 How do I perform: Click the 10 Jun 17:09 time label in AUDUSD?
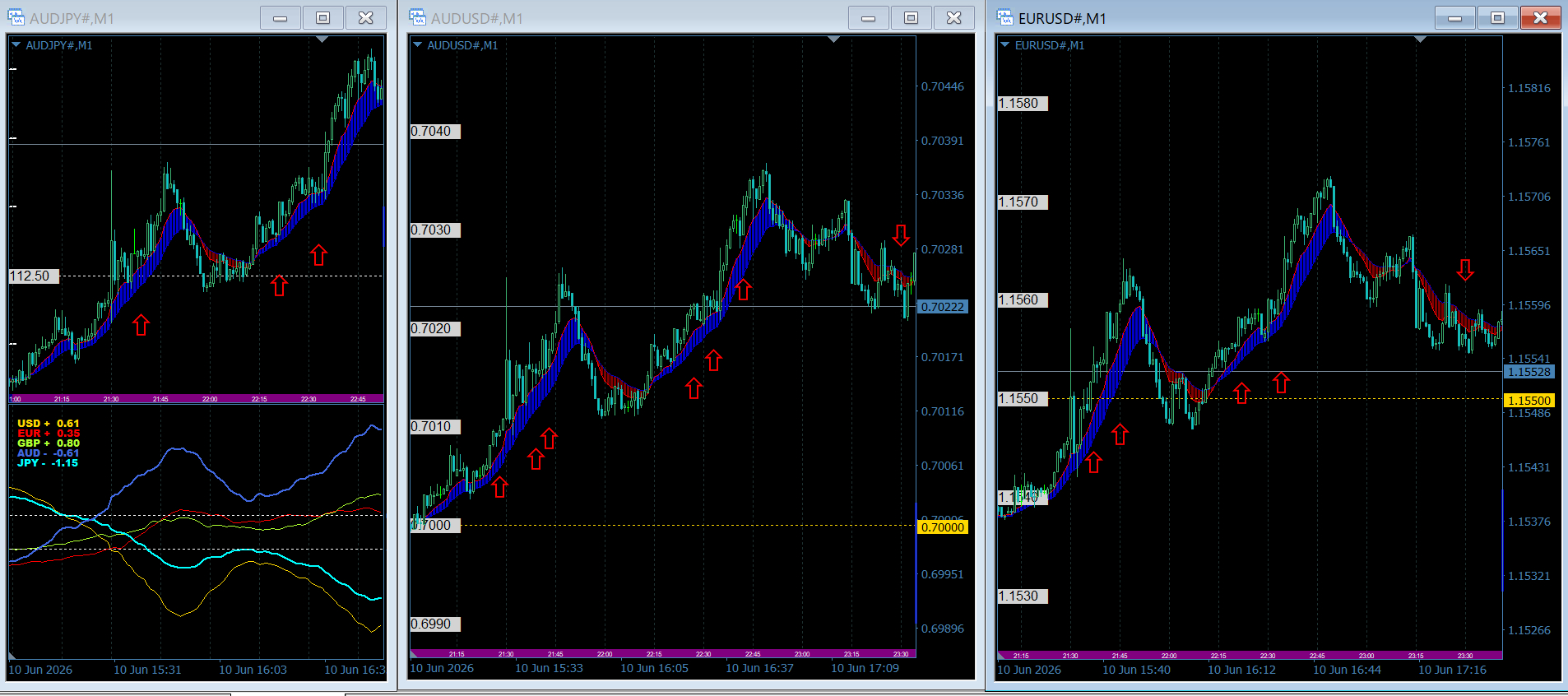click(865, 668)
